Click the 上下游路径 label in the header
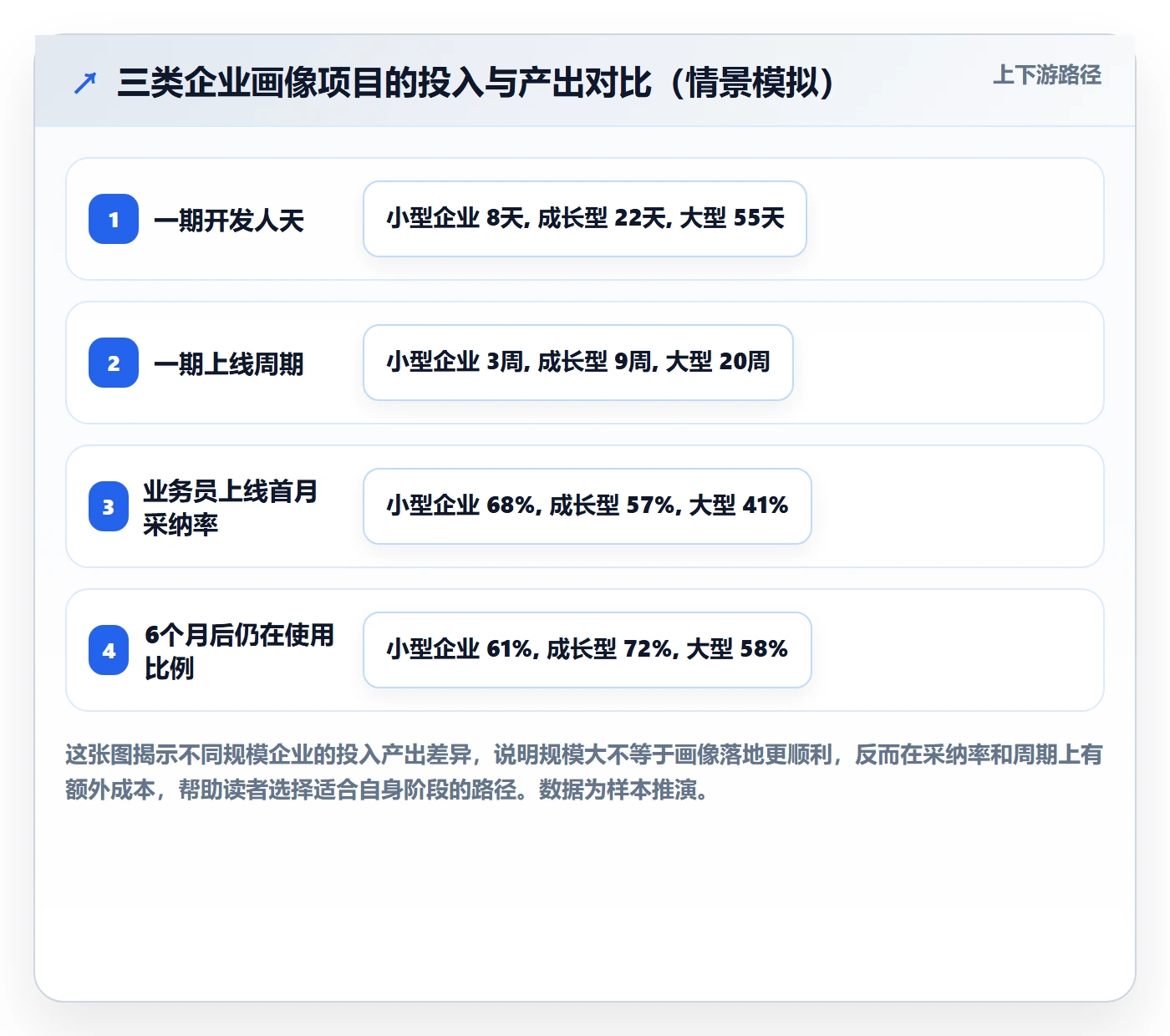 coord(1046,74)
